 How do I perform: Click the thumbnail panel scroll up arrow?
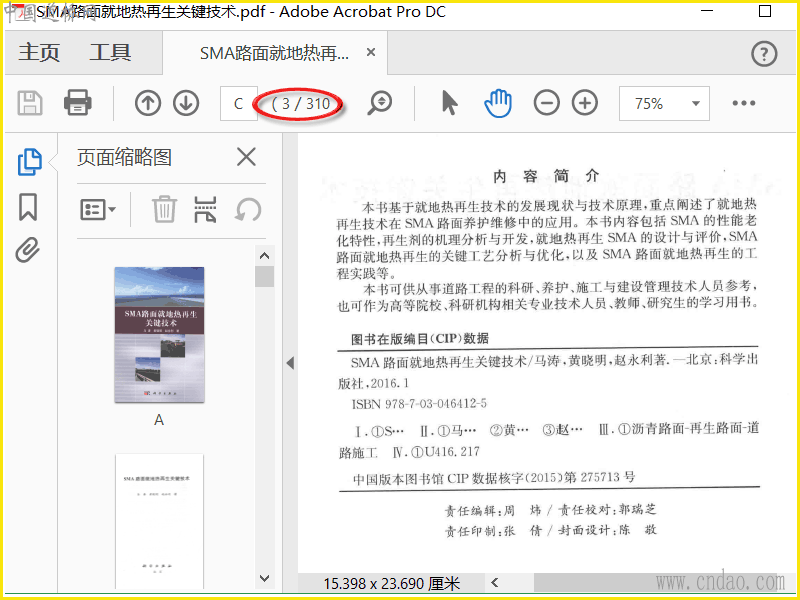264,255
